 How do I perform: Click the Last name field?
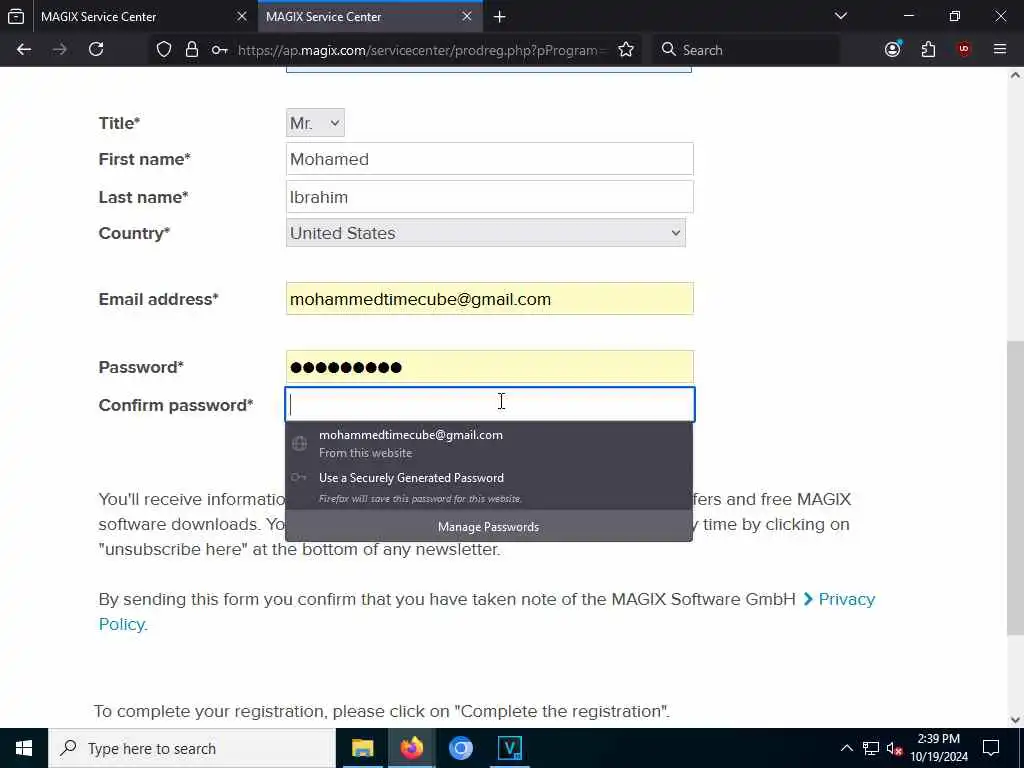point(490,197)
